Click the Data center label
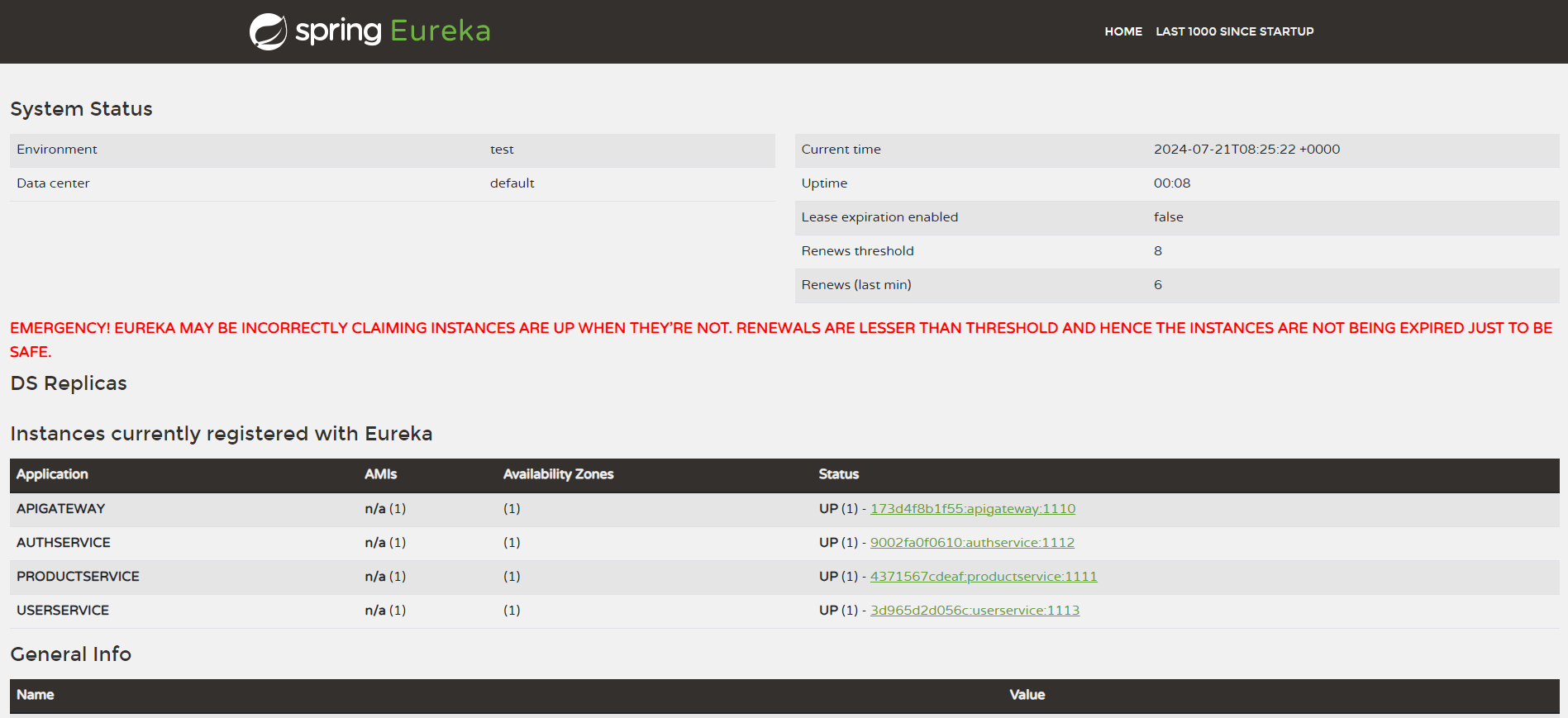 click(x=53, y=183)
